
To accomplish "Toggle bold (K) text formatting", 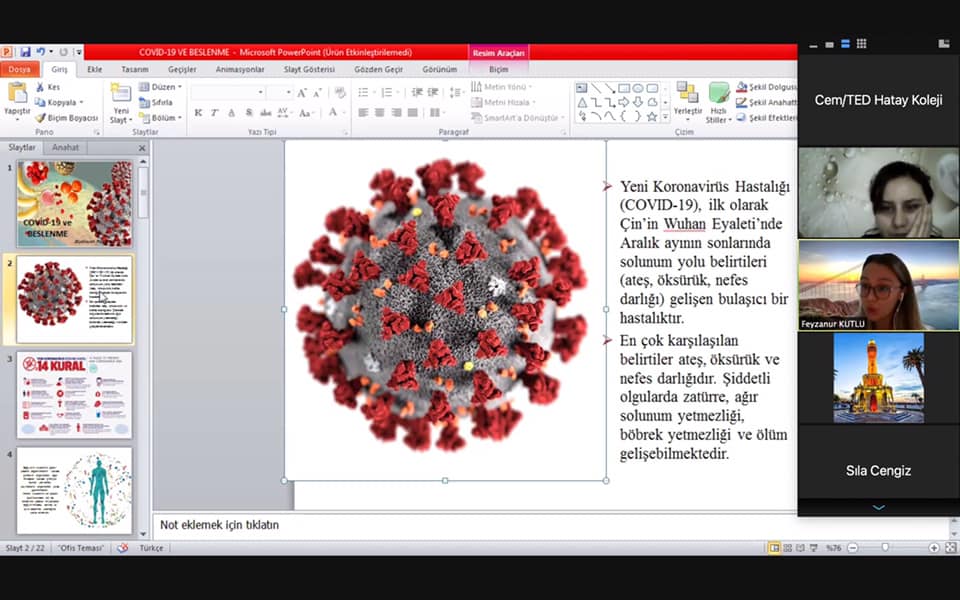I will (x=198, y=113).
